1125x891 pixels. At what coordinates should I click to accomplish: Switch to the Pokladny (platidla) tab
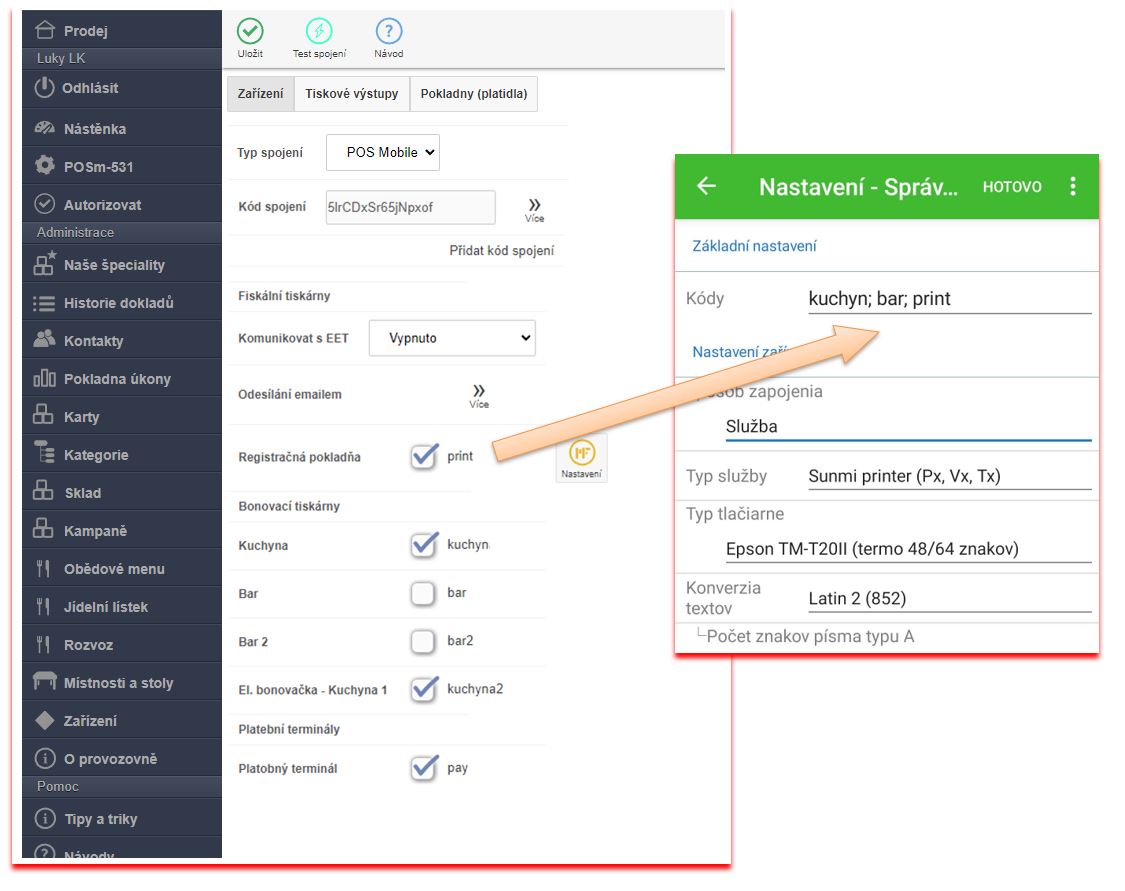point(474,94)
